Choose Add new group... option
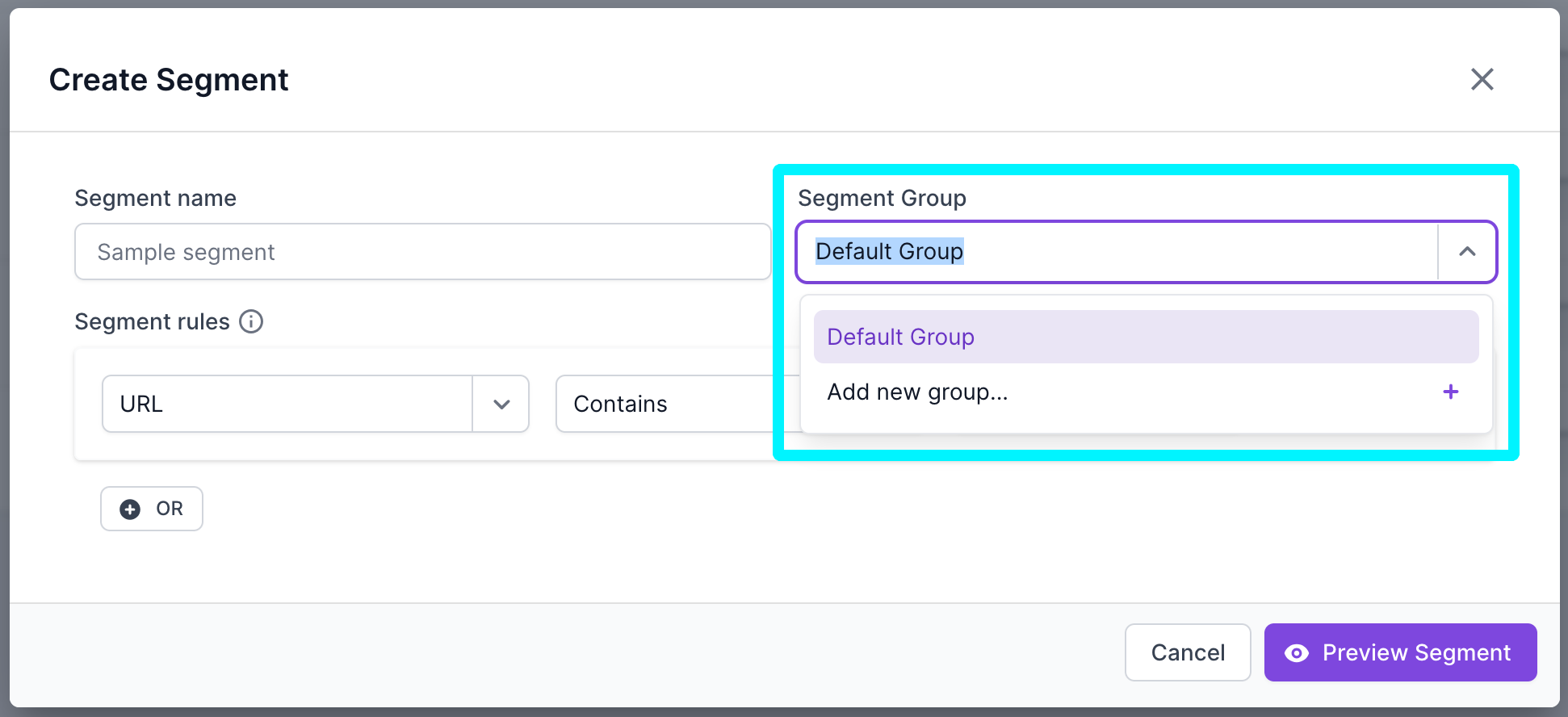The image size is (1568, 717). (x=1146, y=392)
